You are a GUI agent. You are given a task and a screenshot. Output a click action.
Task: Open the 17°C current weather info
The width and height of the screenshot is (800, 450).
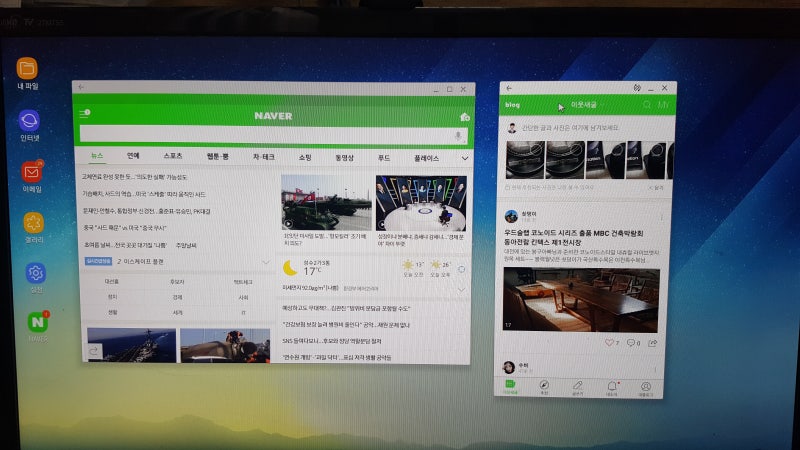tap(312, 271)
